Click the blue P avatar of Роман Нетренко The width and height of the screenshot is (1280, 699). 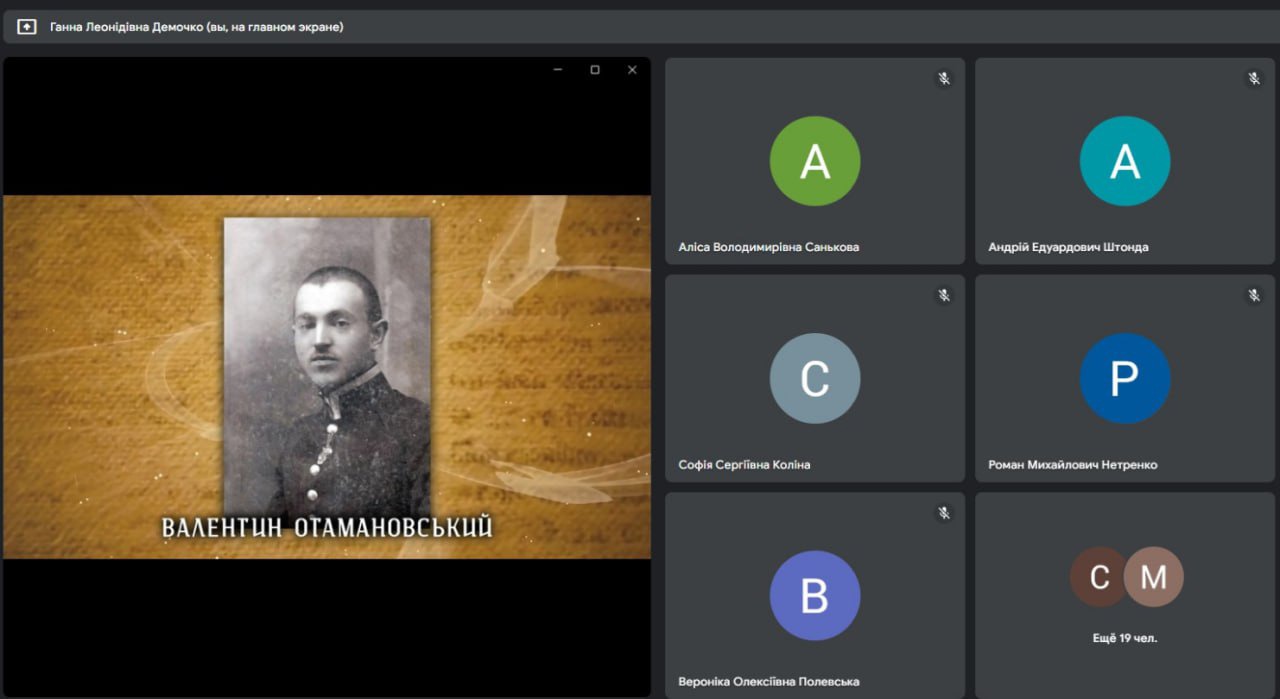click(x=1125, y=379)
